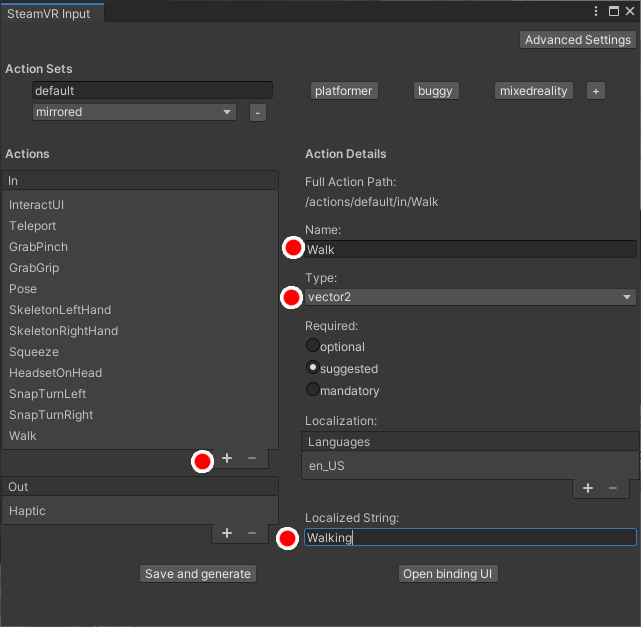Viewport: 641px width, 627px height.
Task: Select the mandatory radio button
Action: point(313,389)
